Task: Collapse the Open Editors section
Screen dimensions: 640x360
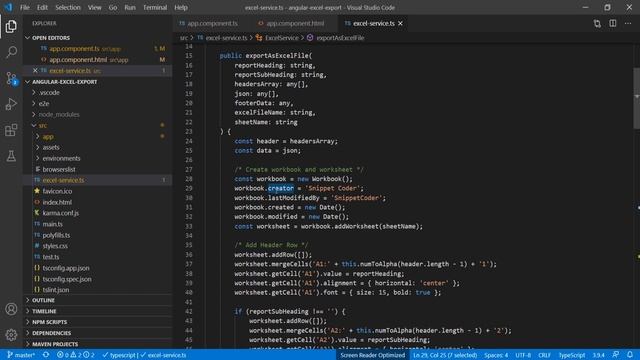Action: tap(51, 38)
